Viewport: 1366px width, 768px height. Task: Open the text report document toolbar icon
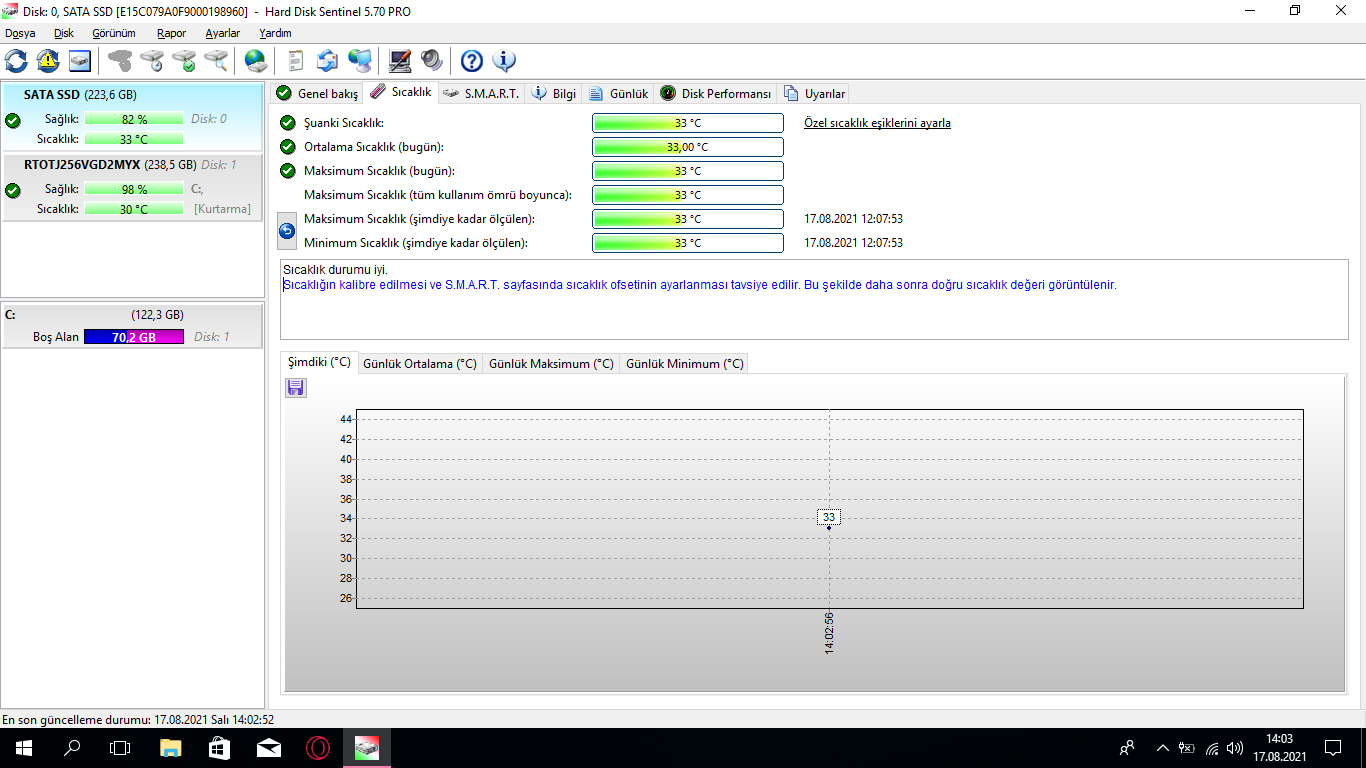click(296, 61)
